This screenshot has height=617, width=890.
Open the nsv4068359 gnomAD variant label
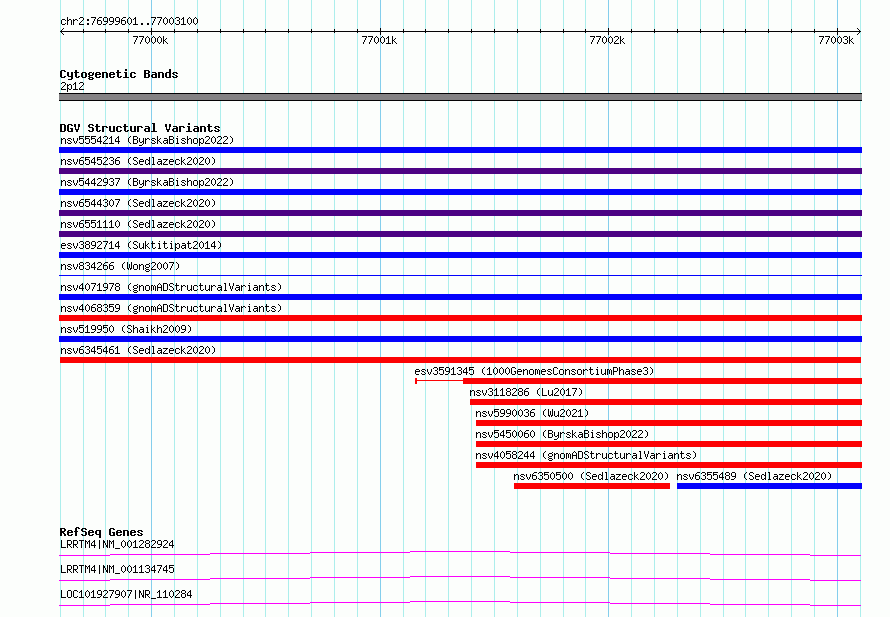[x=171, y=308]
